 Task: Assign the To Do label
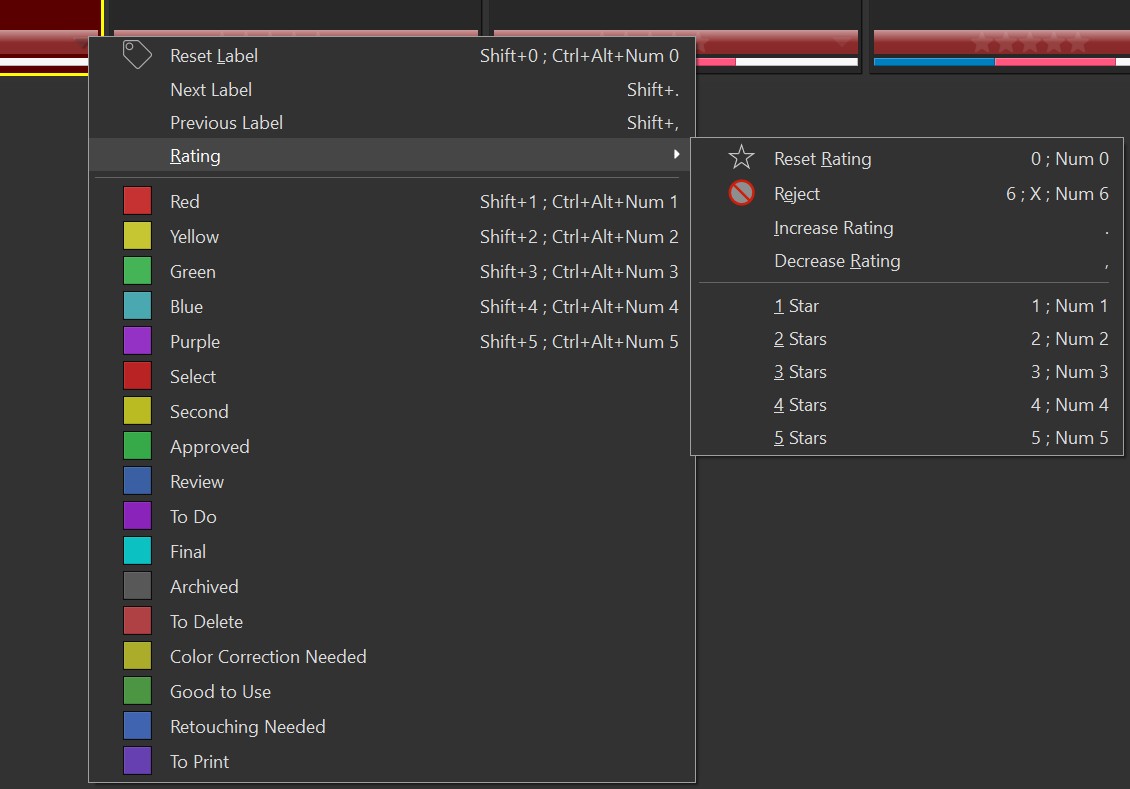pos(391,516)
